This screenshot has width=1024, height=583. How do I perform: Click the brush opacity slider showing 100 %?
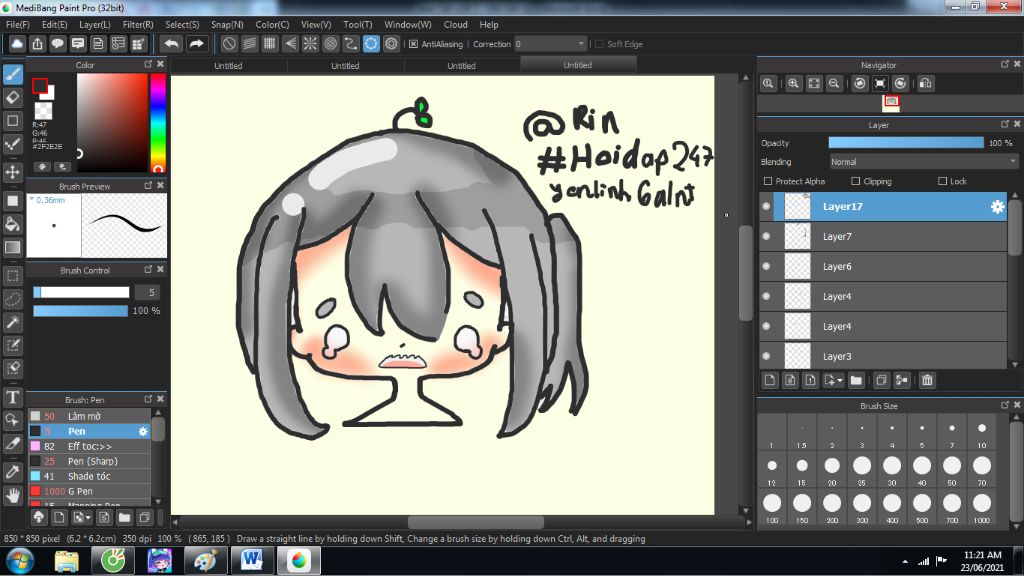pos(80,311)
